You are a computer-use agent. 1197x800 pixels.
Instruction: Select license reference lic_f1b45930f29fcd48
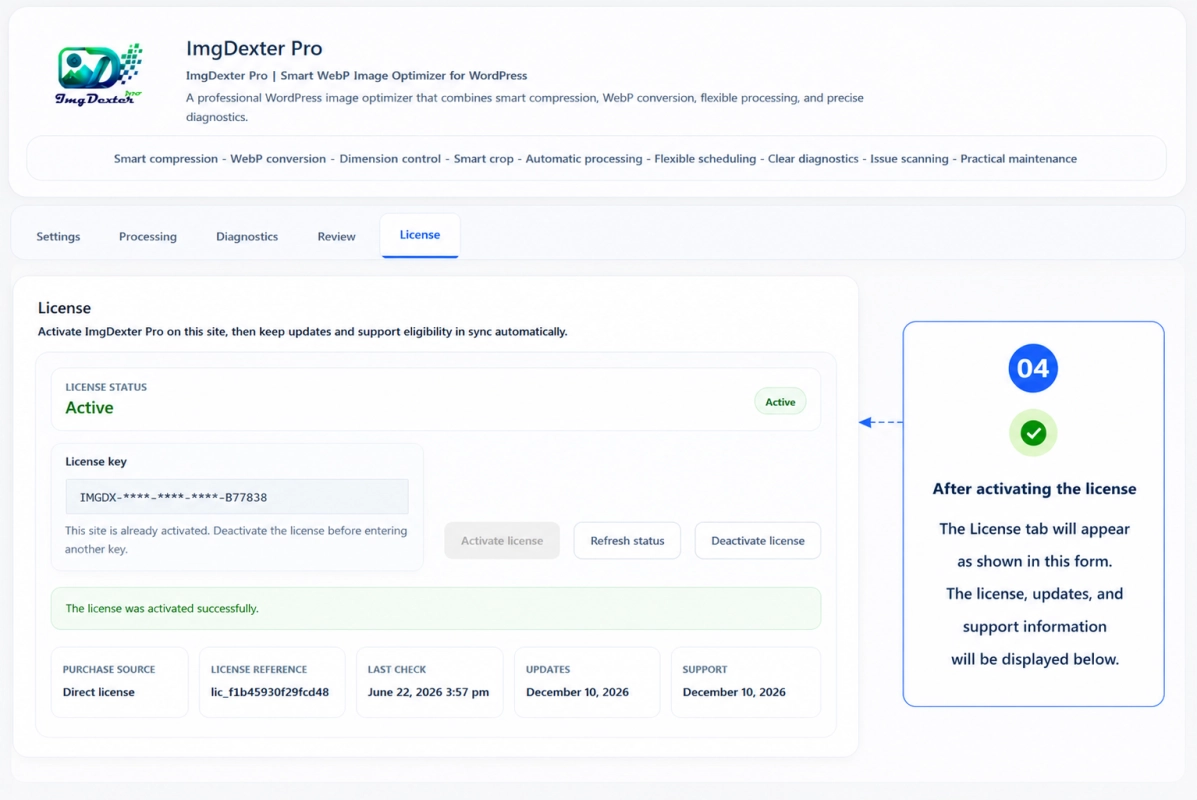(x=269, y=692)
